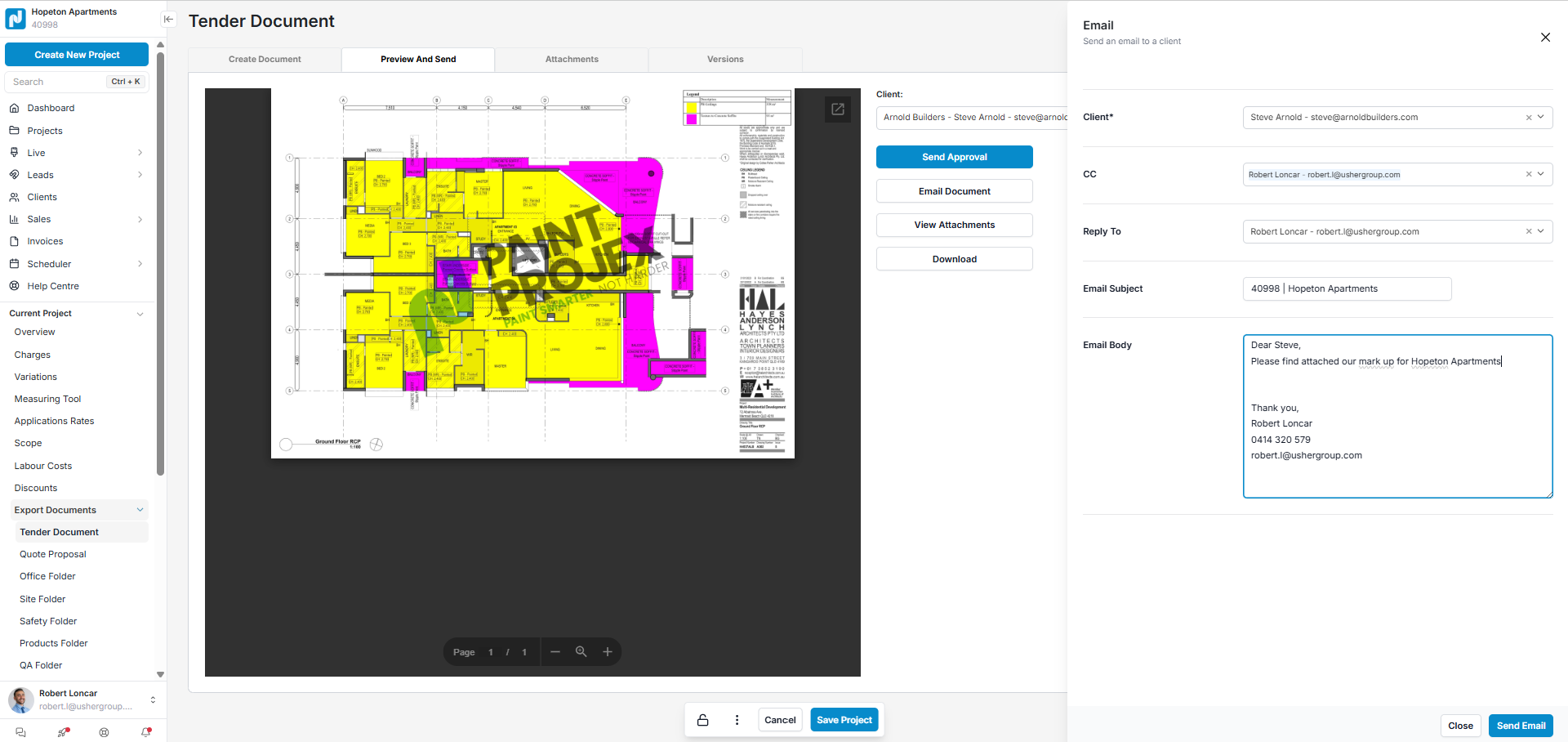
Task: Zoom out of the document preview
Action: [555, 652]
